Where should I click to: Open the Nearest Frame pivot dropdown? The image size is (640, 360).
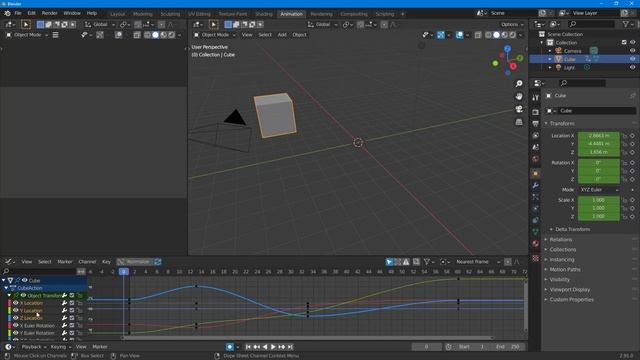478,262
